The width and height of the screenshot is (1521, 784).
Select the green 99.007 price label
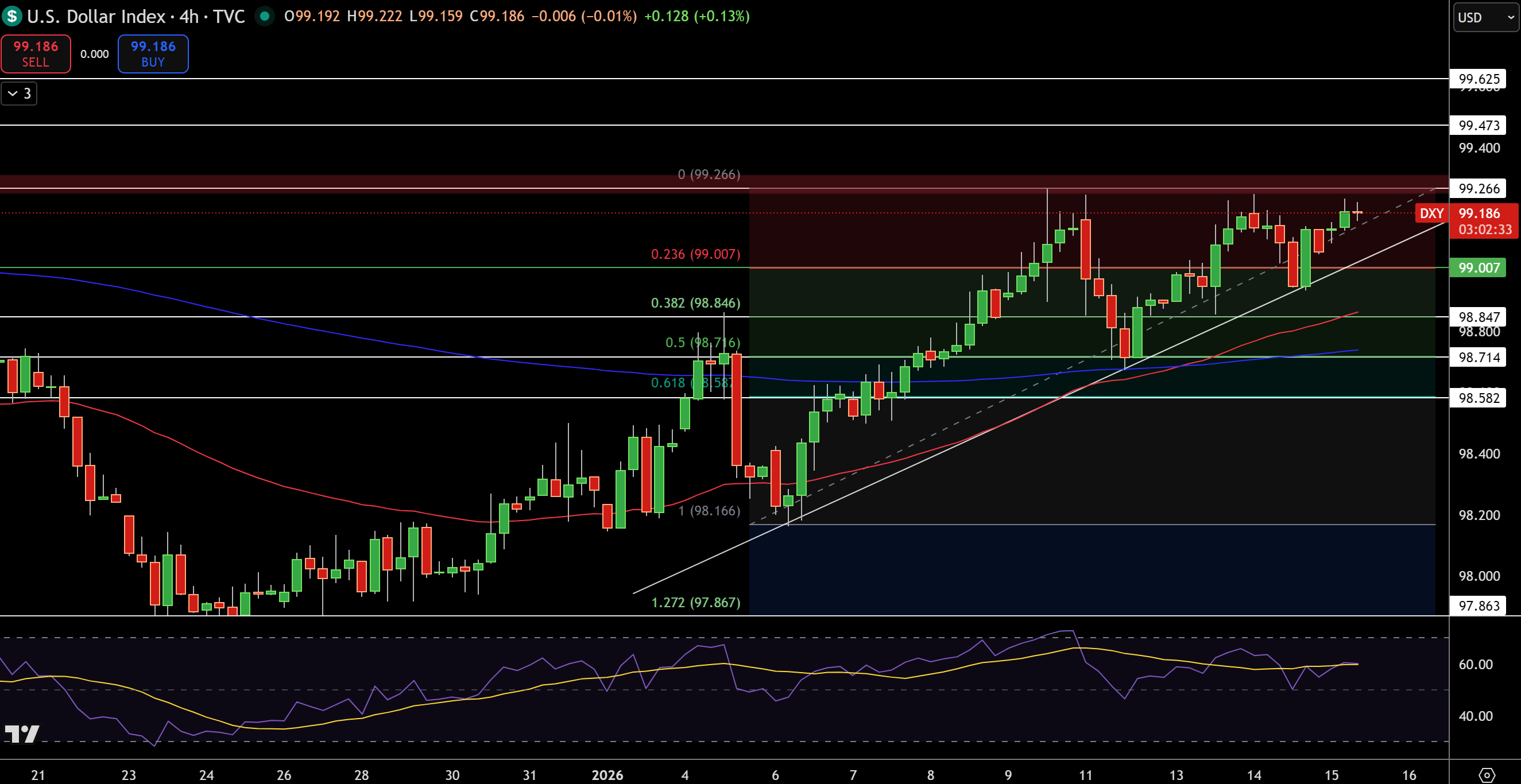tap(1479, 267)
